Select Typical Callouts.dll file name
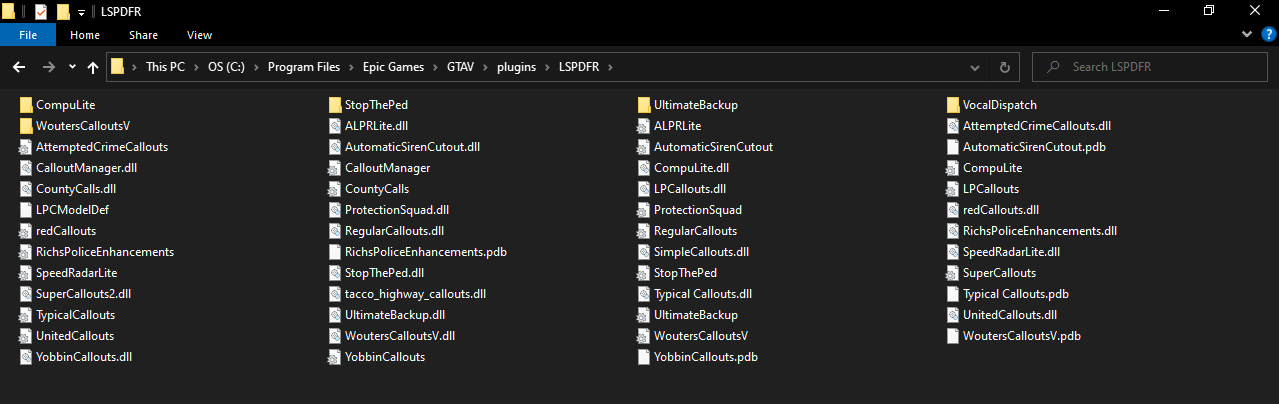Image resolution: width=1279 pixels, height=404 pixels. [x=703, y=294]
